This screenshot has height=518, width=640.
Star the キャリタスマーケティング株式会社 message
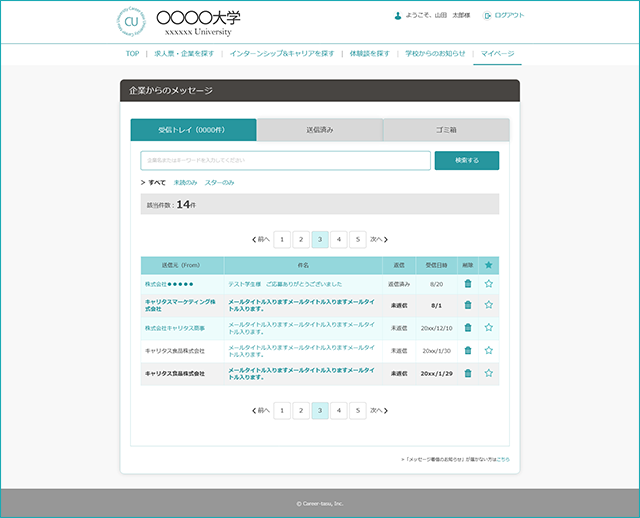tap(489, 305)
